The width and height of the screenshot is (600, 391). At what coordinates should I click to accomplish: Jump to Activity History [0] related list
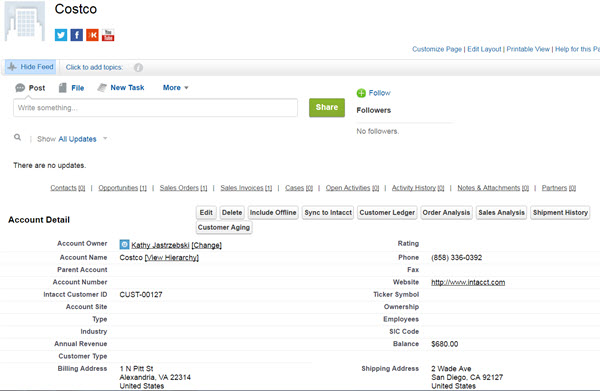(x=418, y=188)
